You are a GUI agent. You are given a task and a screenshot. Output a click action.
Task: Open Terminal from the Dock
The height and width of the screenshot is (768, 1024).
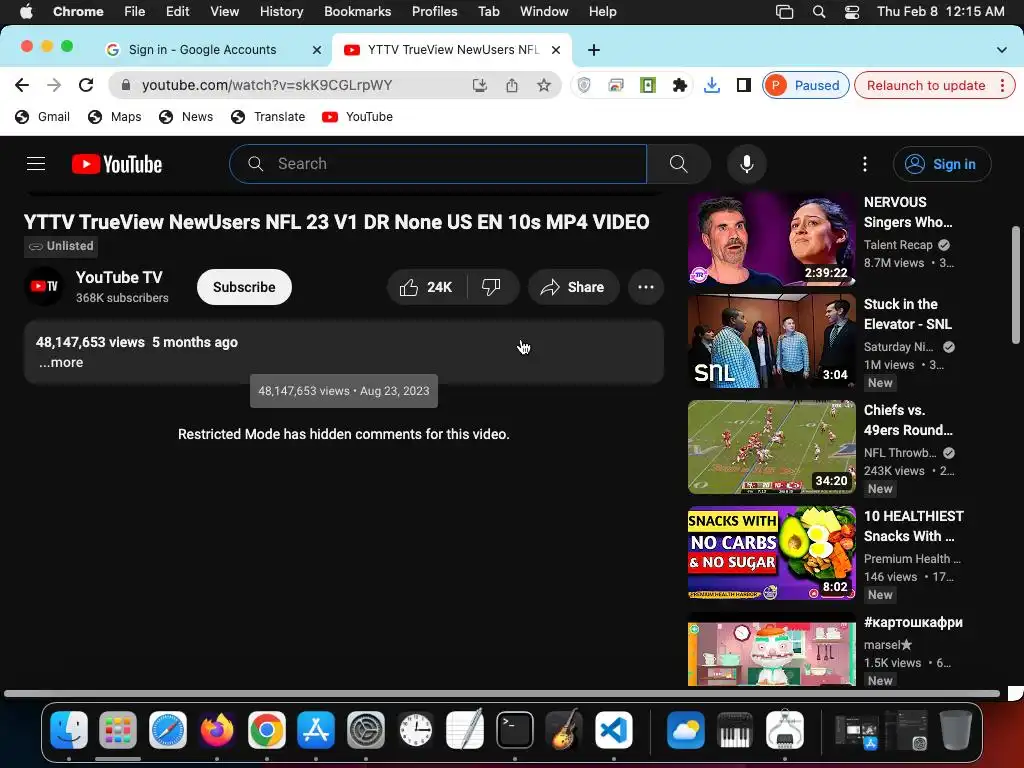515,730
